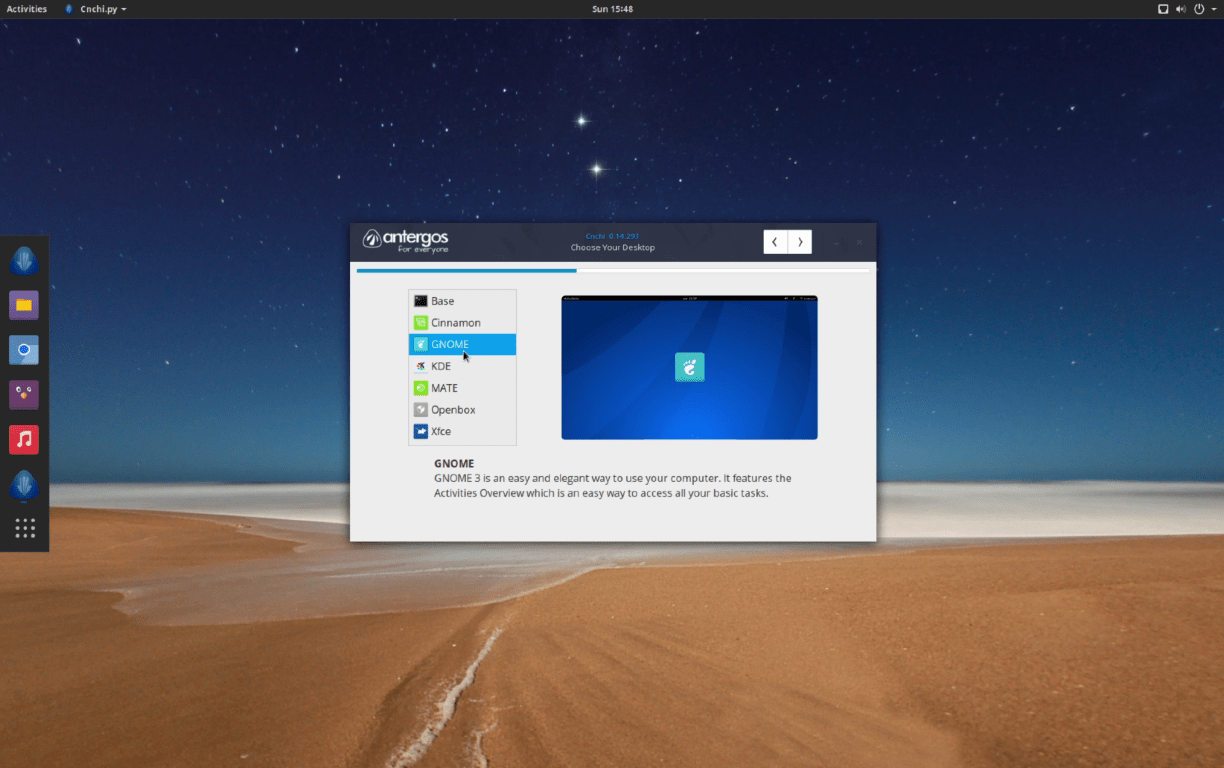Open the web browser from the dock
The image size is (1224, 768).
click(x=24, y=350)
